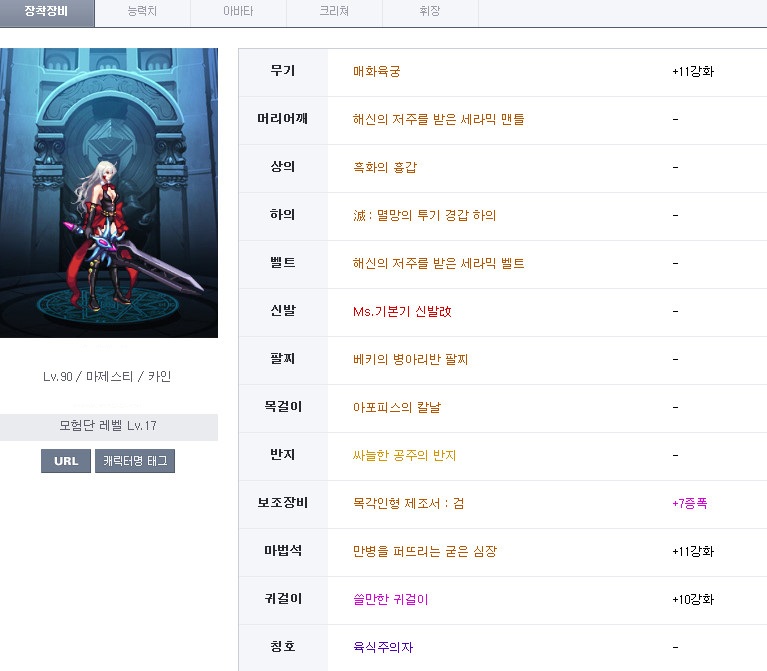Switch to the 능력치 tab

click(x=142, y=12)
